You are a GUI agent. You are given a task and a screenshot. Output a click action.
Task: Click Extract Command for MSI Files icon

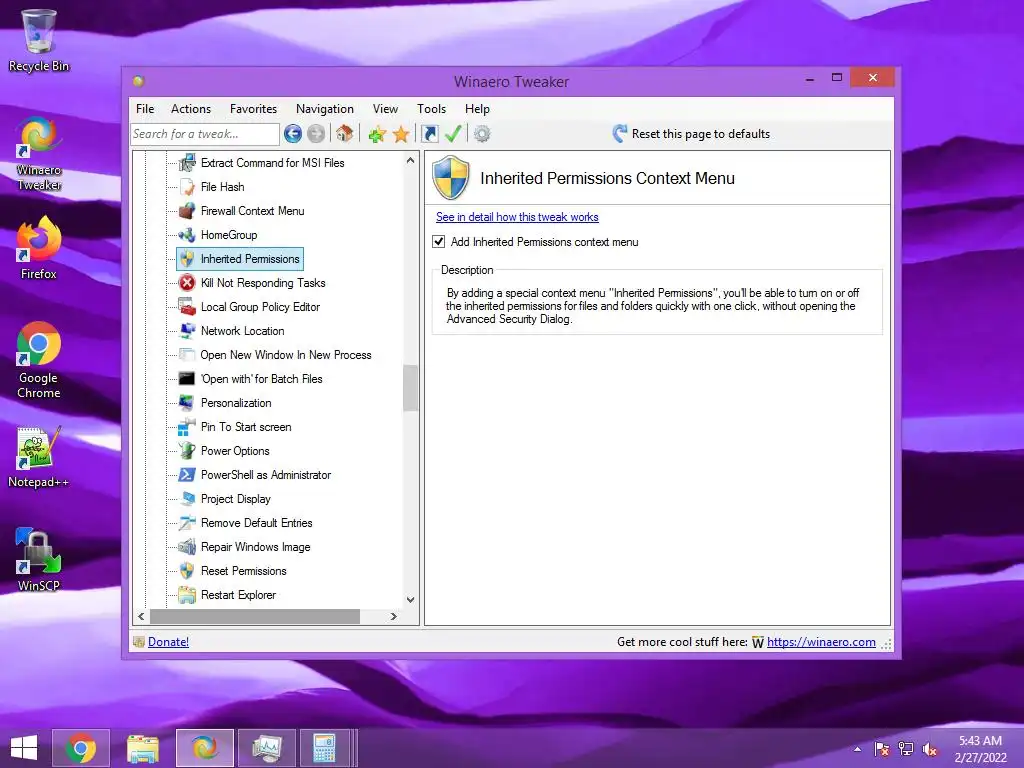(x=187, y=163)
